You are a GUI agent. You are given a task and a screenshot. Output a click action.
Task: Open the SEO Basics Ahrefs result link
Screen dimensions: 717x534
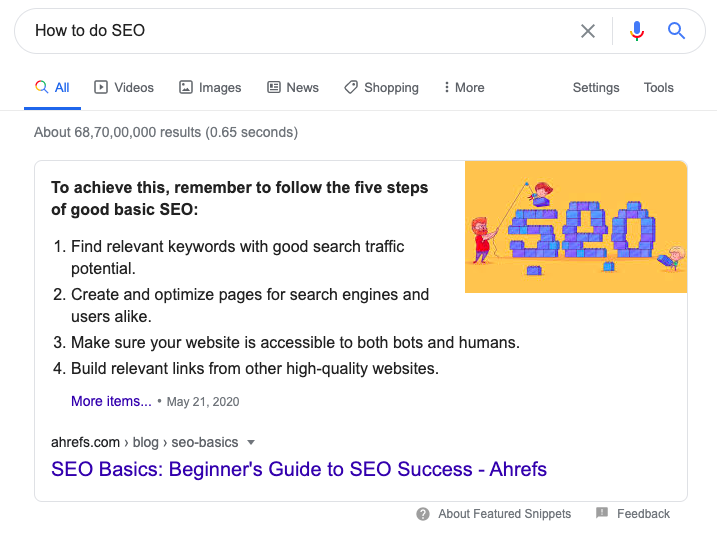(x=299, y=469)
